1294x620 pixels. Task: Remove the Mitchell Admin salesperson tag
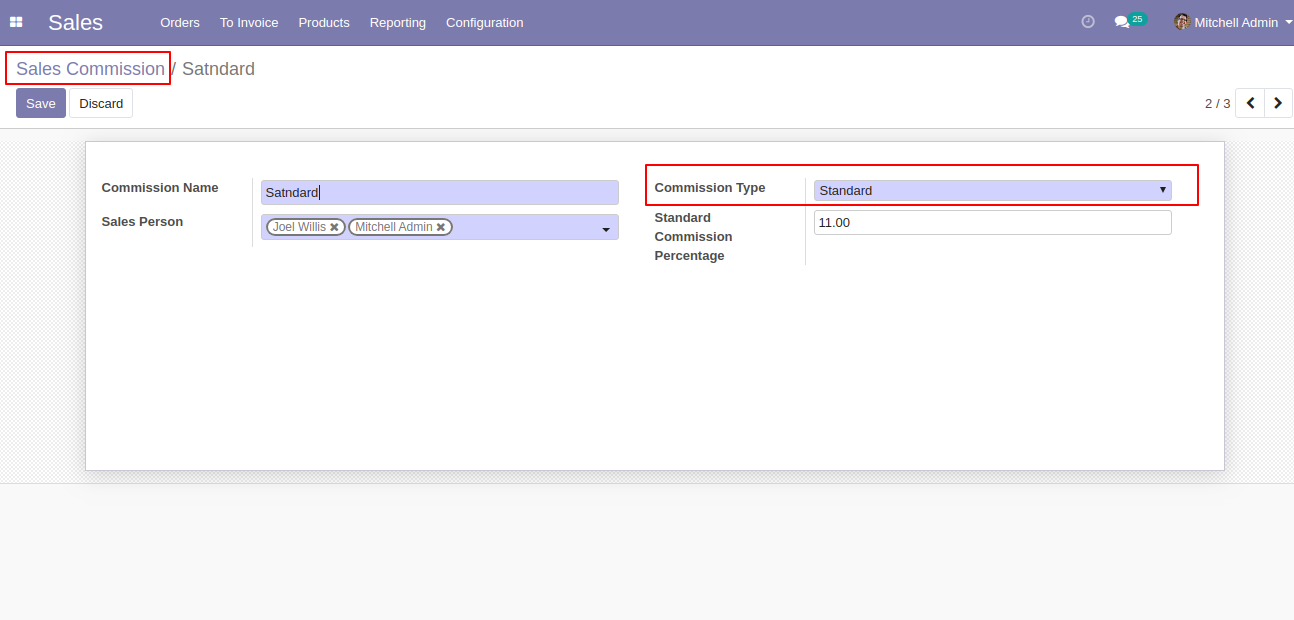441,227
